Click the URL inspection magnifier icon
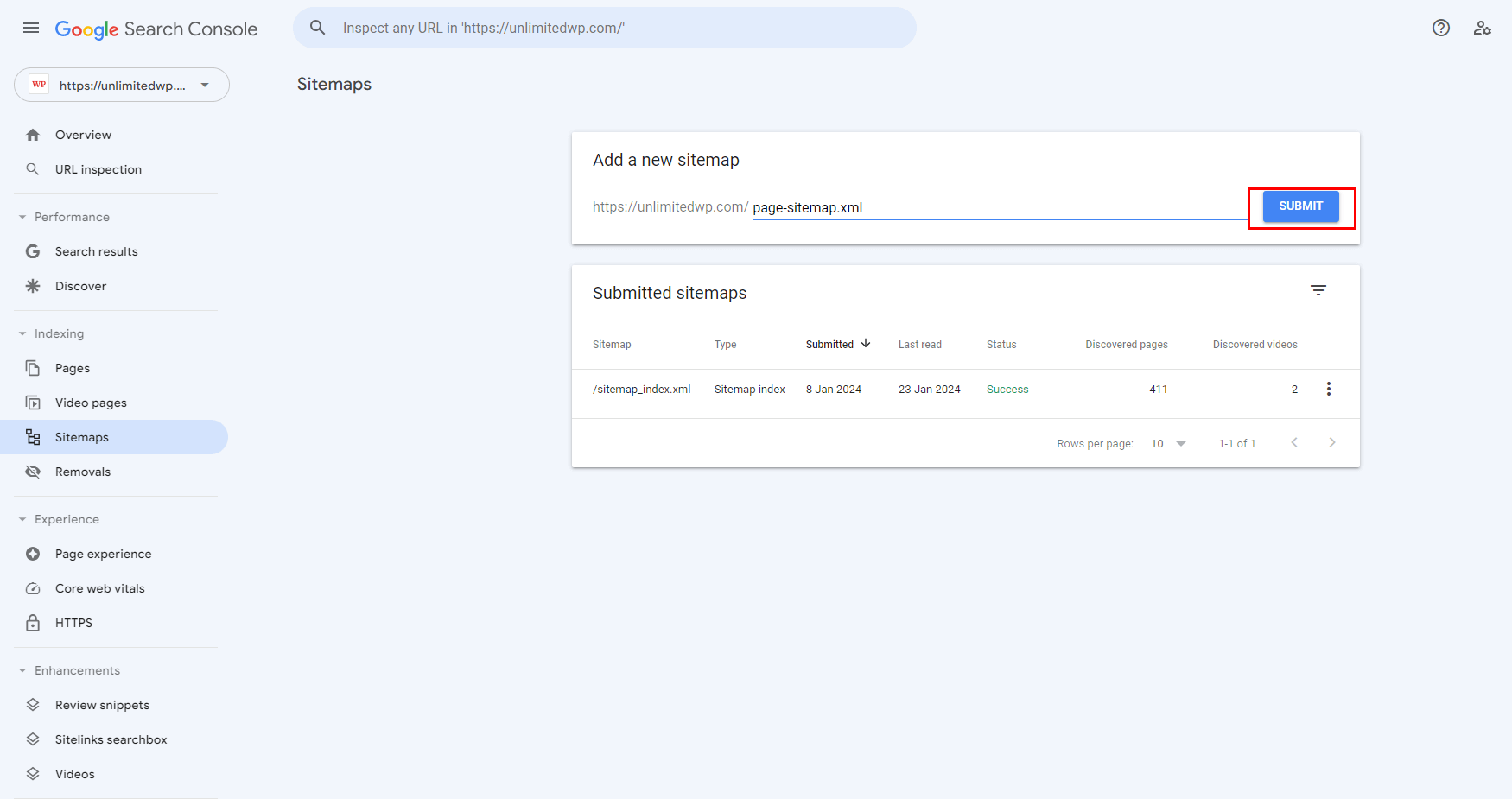Image resolution: width=1512 pixels, height=799 pixels. (33, 169)
